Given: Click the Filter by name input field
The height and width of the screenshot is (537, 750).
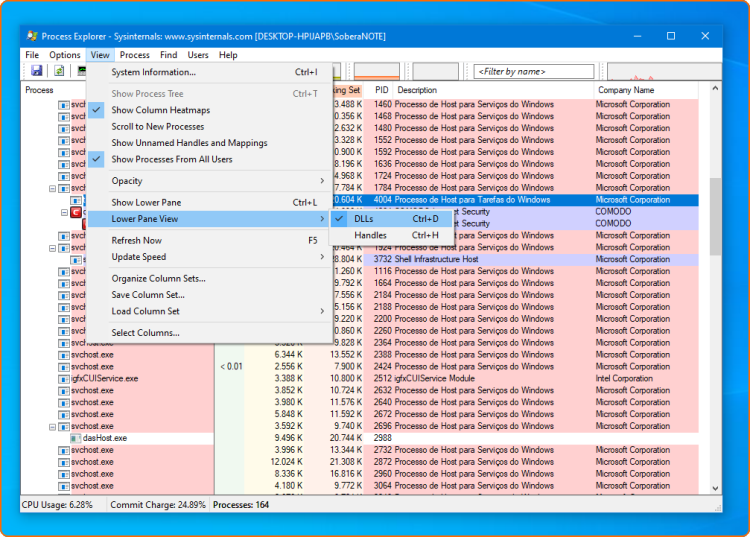Looking at the screenshot, I should pyautogui.click(x=534, y=72).
